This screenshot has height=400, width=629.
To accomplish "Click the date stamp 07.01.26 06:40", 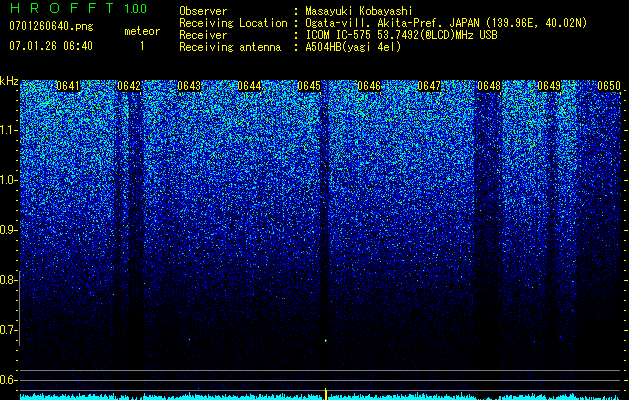I will click(x=51, y=46).
